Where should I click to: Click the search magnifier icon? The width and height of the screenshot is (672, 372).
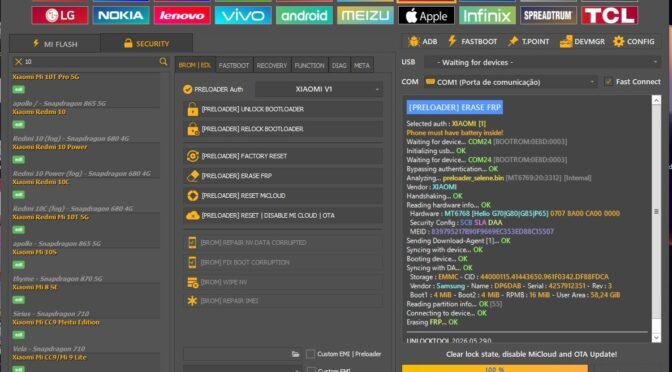163,62
